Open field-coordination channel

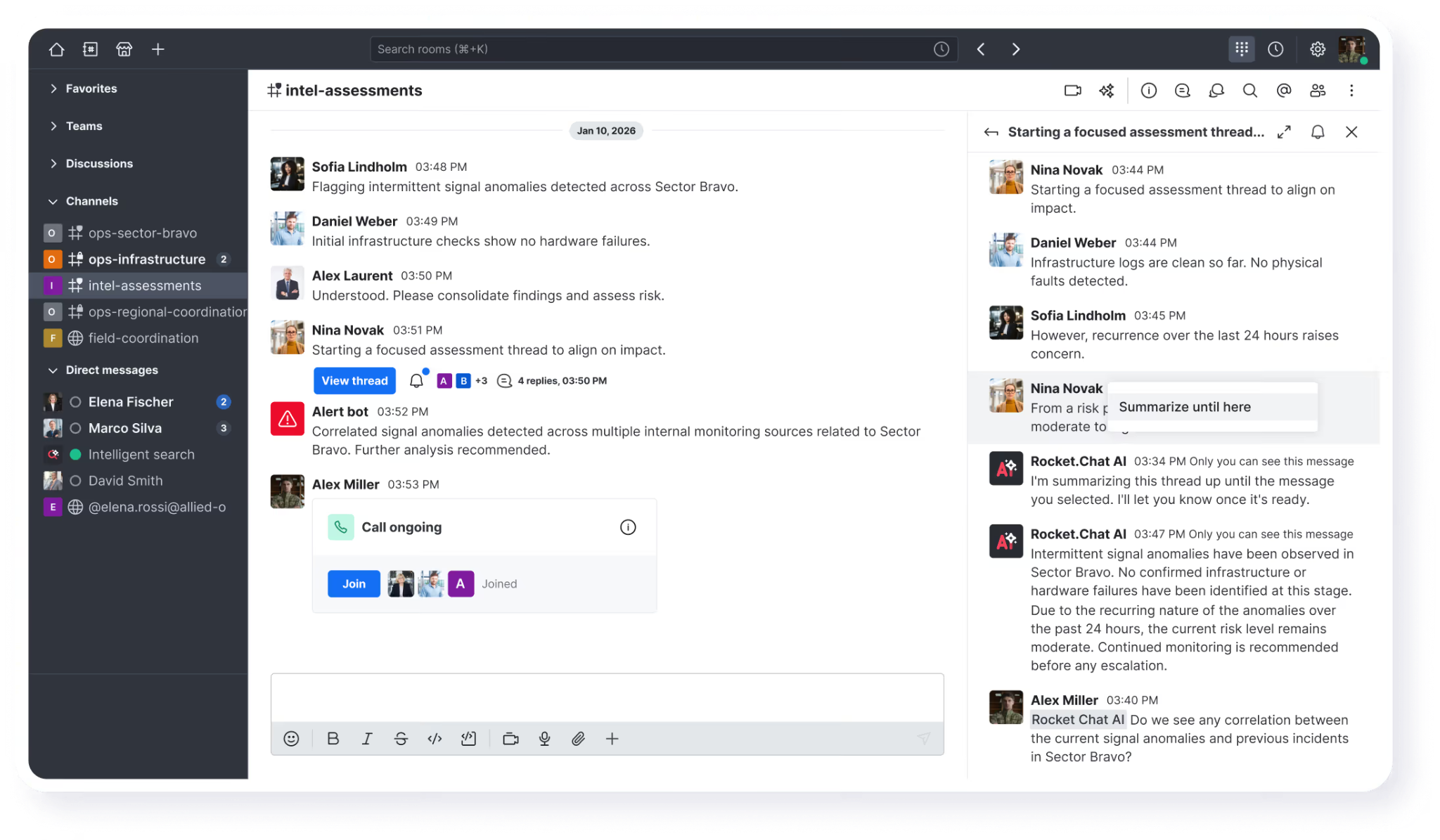tap(138, 338)
